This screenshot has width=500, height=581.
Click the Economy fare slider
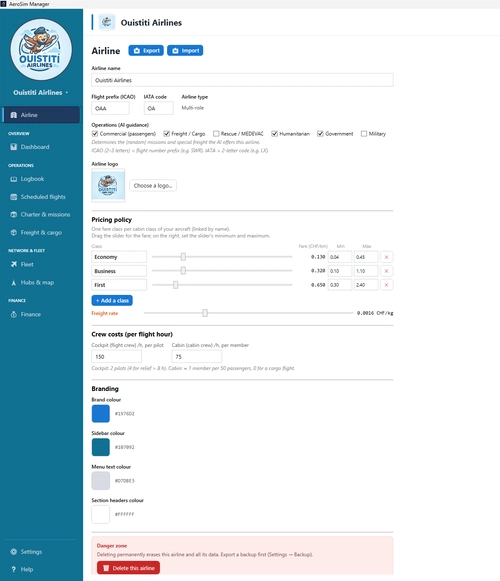222,256
